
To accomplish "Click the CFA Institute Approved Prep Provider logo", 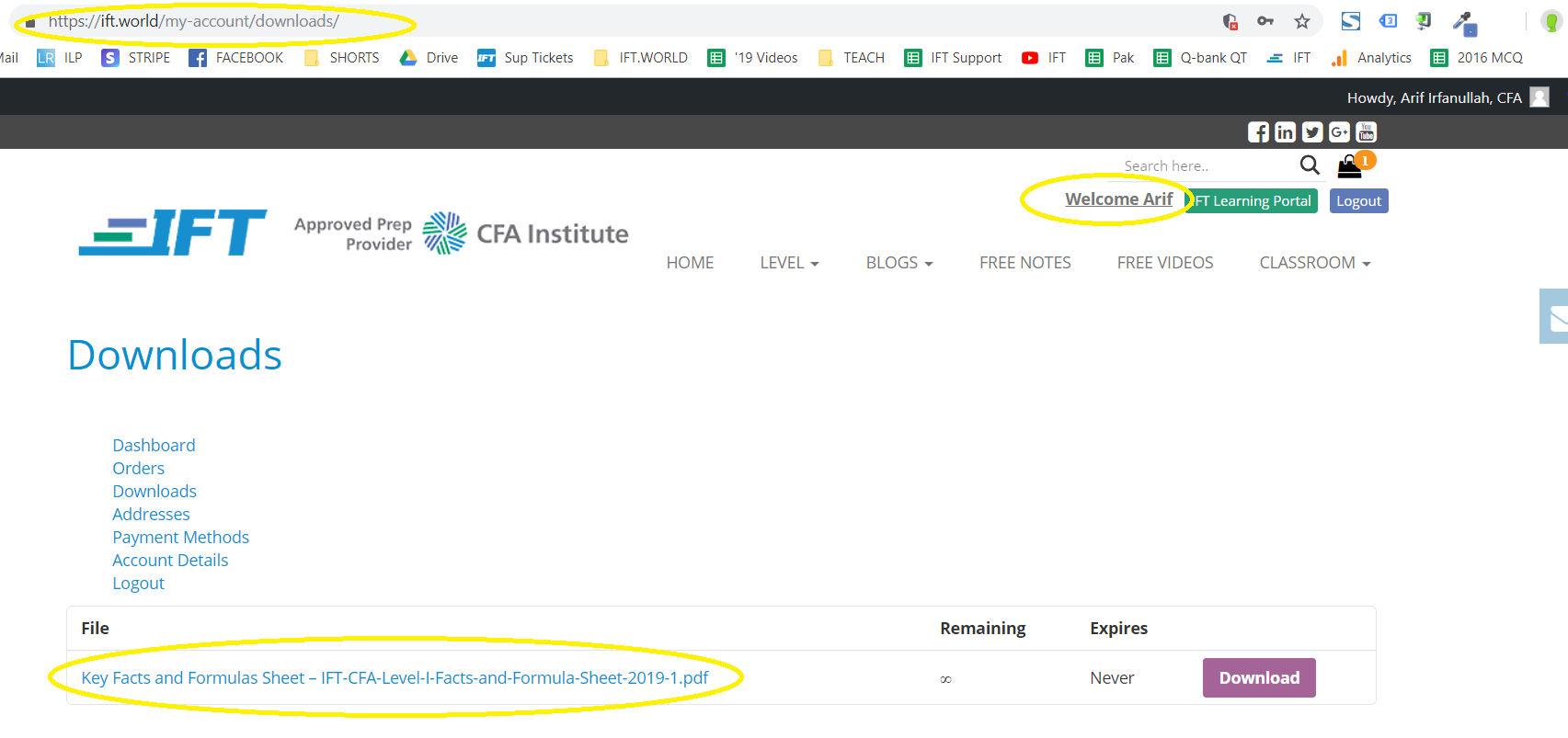I will click(x=461, y=233).
